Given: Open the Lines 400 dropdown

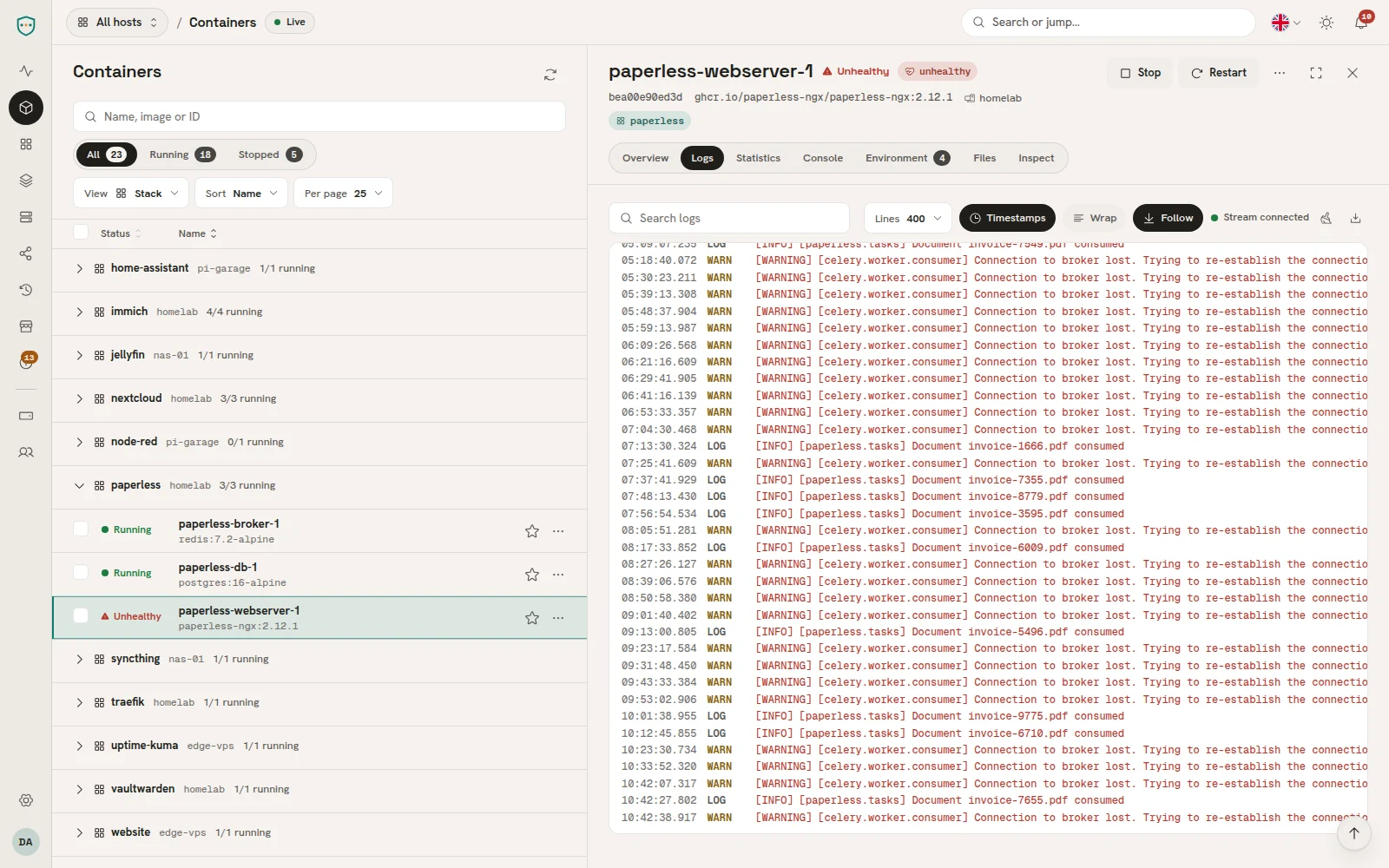Looking at the screenshot, I should pyautogui.click(x=908, y=219).
